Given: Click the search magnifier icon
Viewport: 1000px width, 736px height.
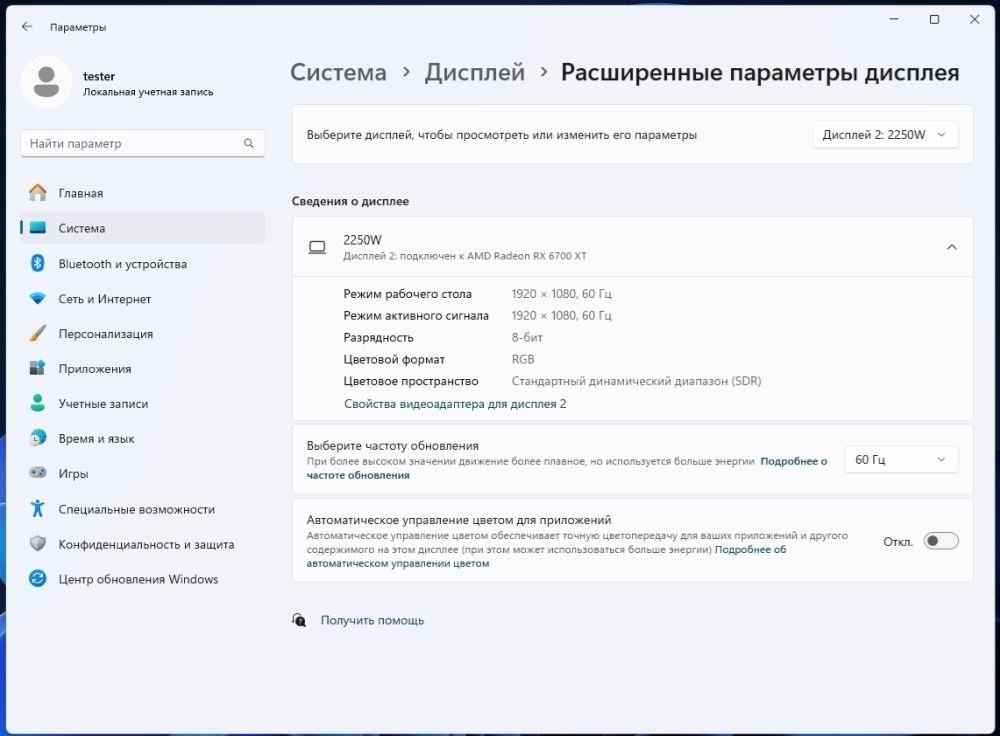Looking at the screenshot, I should (x=249, y=144).
